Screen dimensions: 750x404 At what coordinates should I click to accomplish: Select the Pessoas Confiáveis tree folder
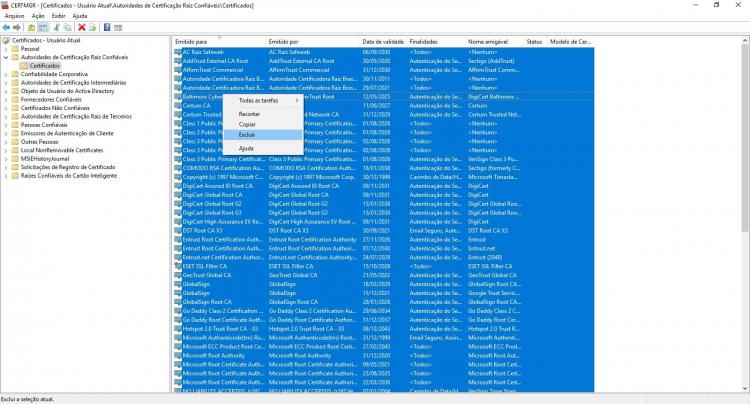[x=44, y=125]
